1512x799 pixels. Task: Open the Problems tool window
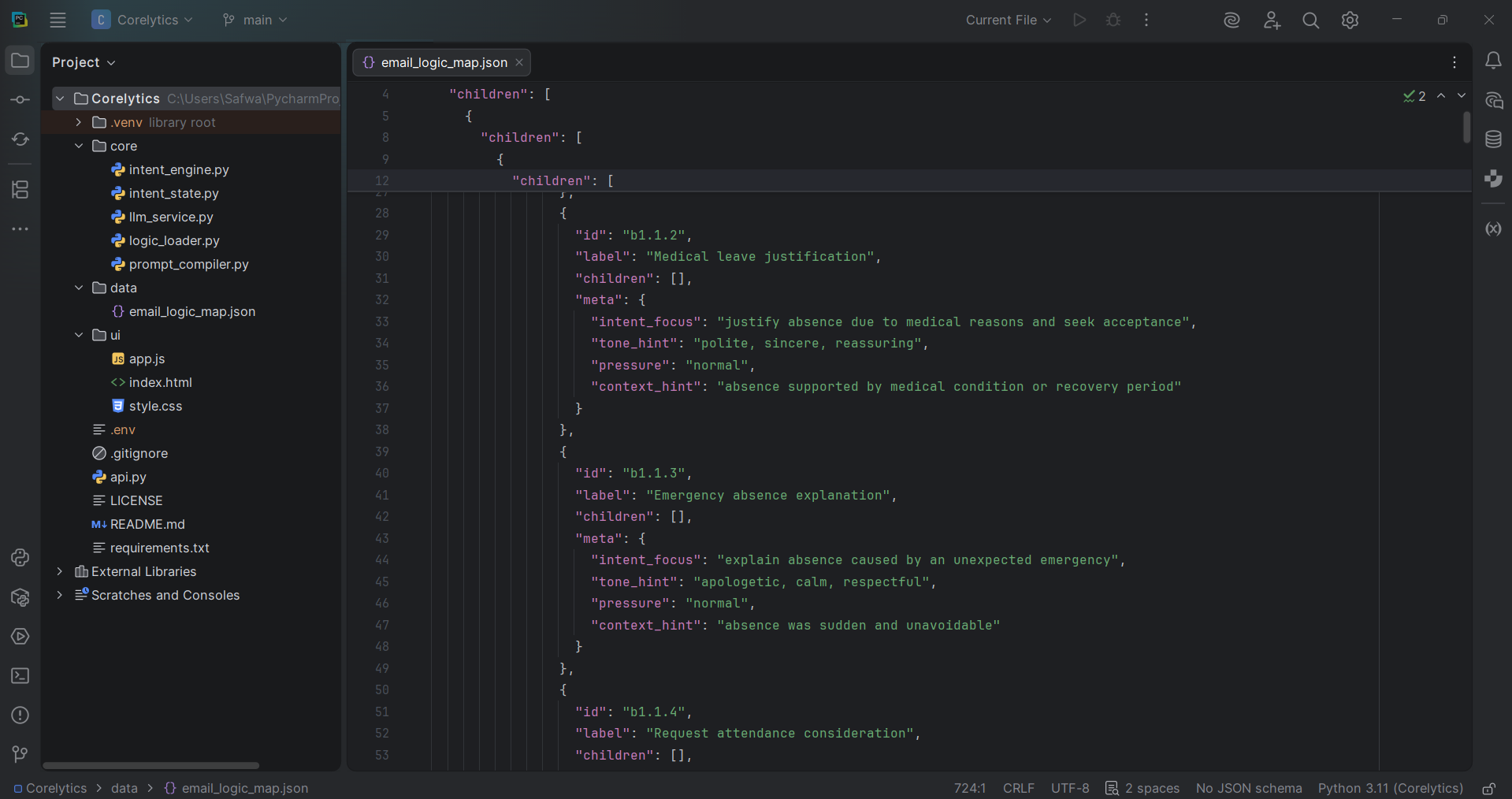point(20,715)
